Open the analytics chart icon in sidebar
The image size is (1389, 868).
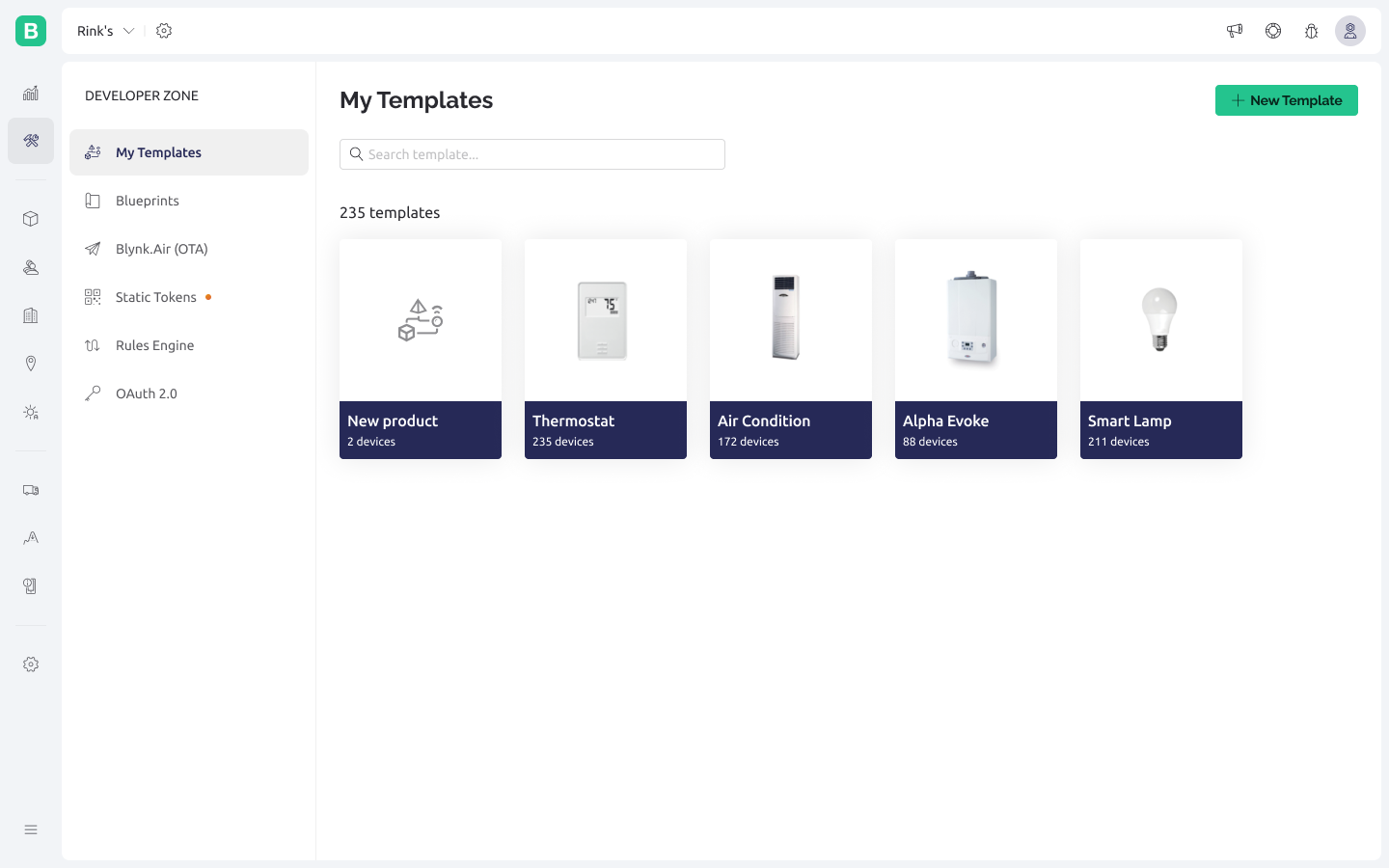[31, 94]
